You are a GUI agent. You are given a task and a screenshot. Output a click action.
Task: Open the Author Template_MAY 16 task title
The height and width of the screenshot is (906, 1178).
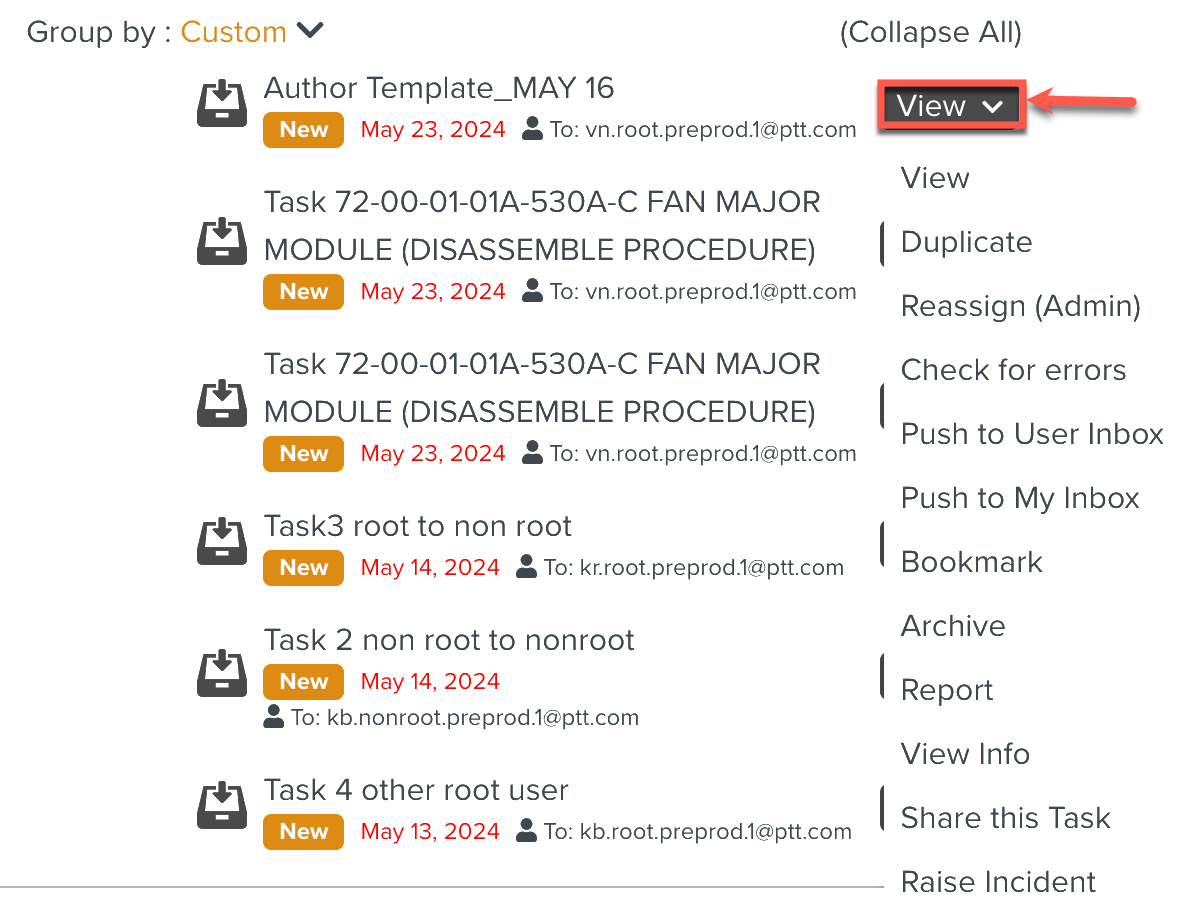(438, 88)
